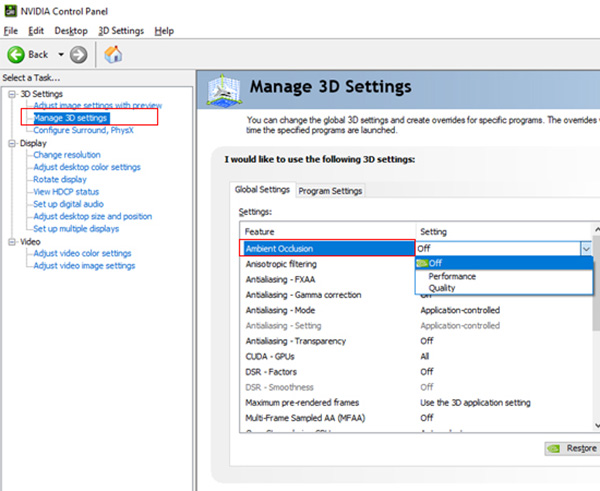This screenshot has height=491, width=600.
Task: Click the Ambient Occlusion dropdown arrow
Action: coord(586,248)
